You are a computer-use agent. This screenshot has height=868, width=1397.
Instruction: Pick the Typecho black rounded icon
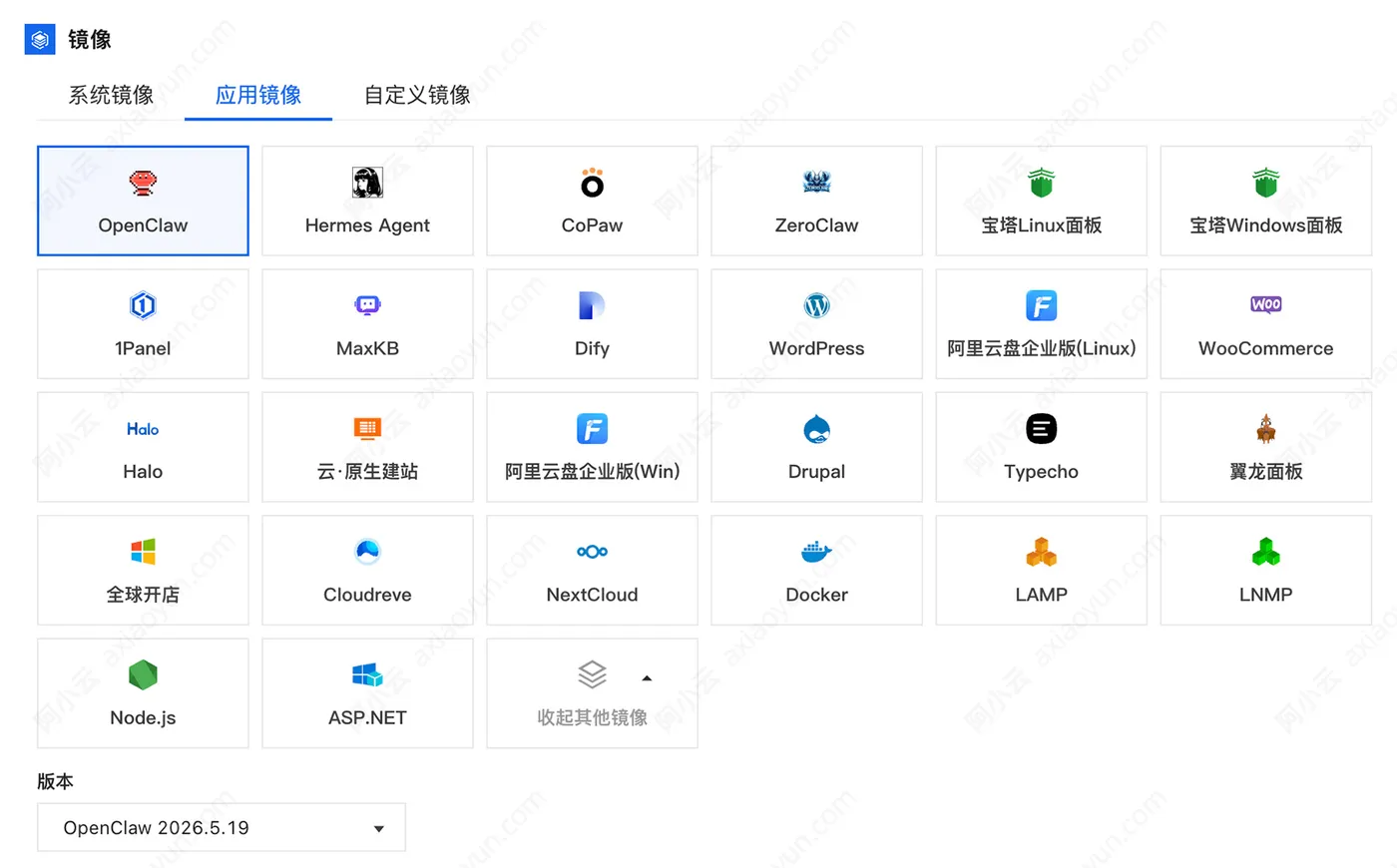tap(1041, 429)
